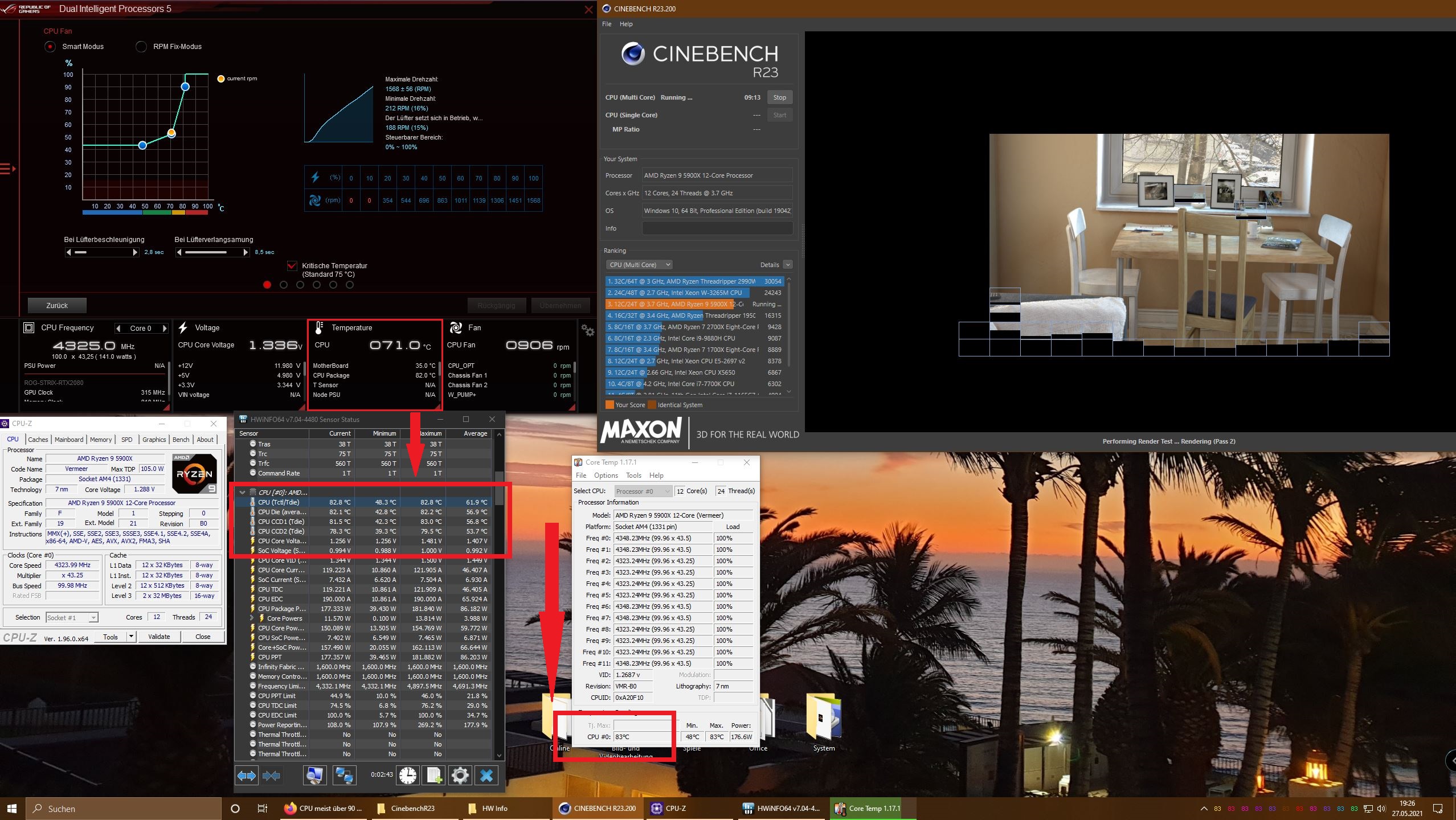Switch to CPU-Z Memory tab
Screen dimensions: 1456x820
tap(101, 440)
